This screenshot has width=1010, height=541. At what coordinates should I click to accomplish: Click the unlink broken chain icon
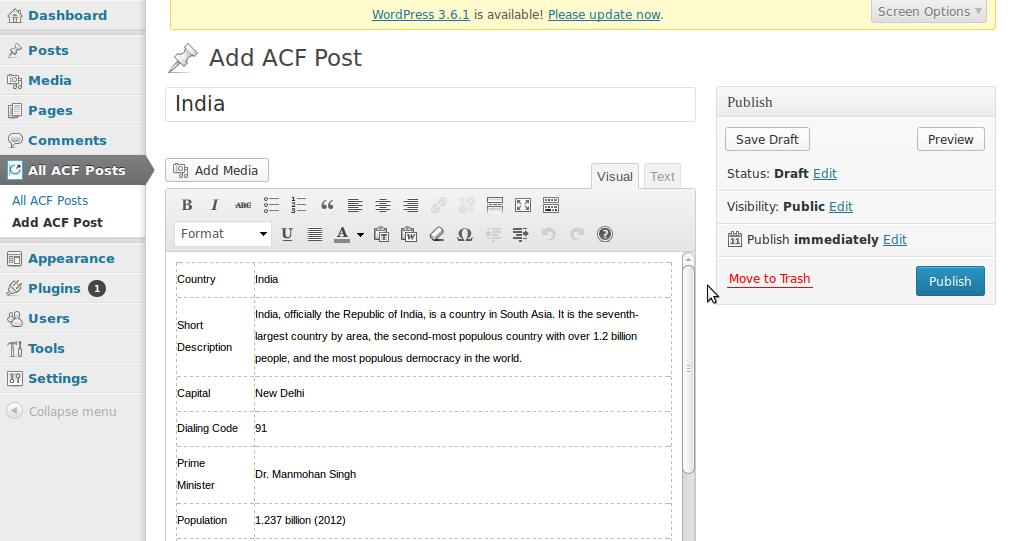tap(467, 205)
